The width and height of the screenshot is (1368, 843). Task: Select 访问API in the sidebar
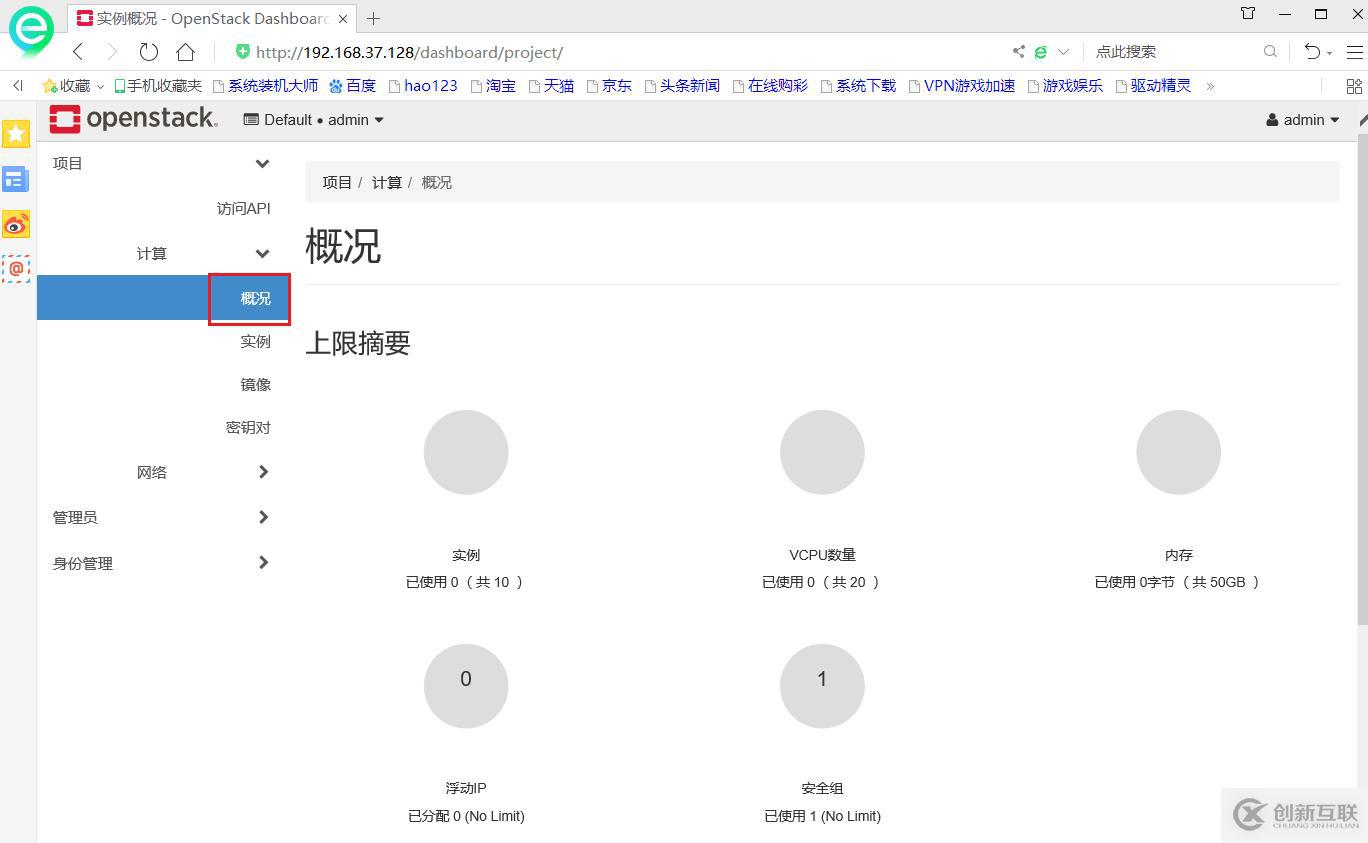[244, 209]
